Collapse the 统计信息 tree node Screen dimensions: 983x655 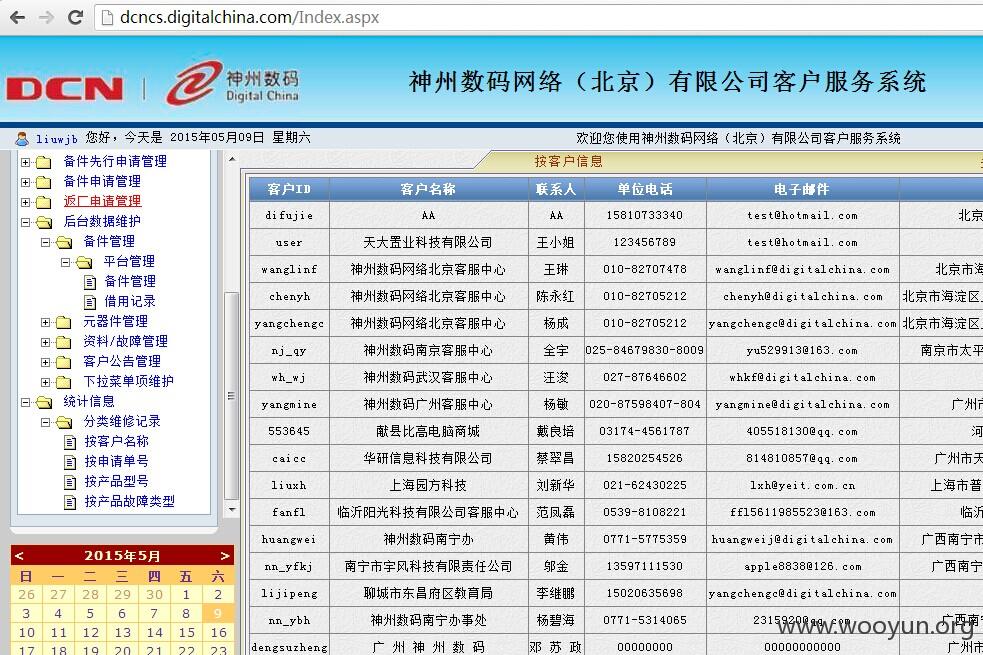click(25, 402)
